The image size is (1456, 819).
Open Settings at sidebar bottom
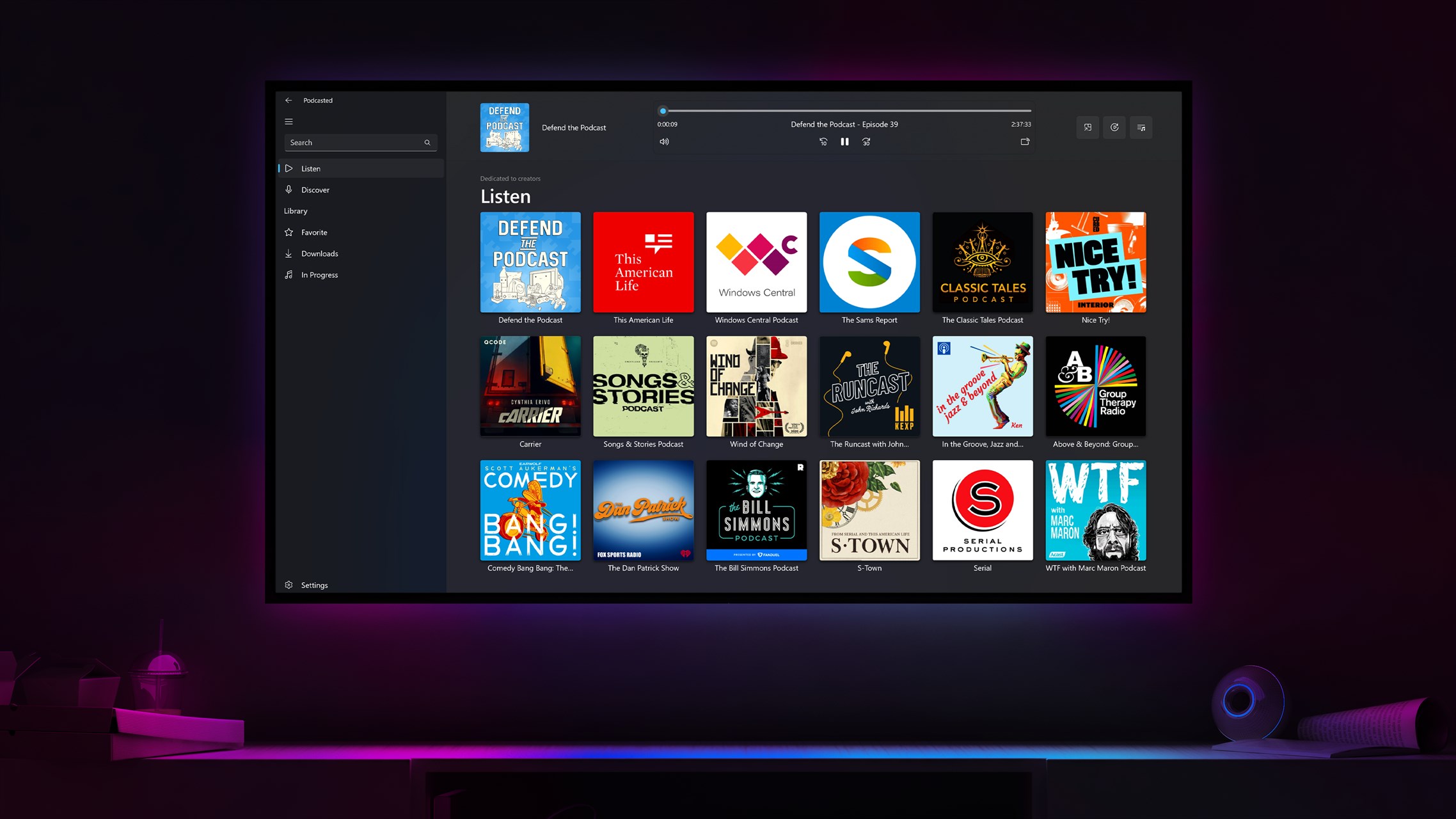tap(313, 585)
